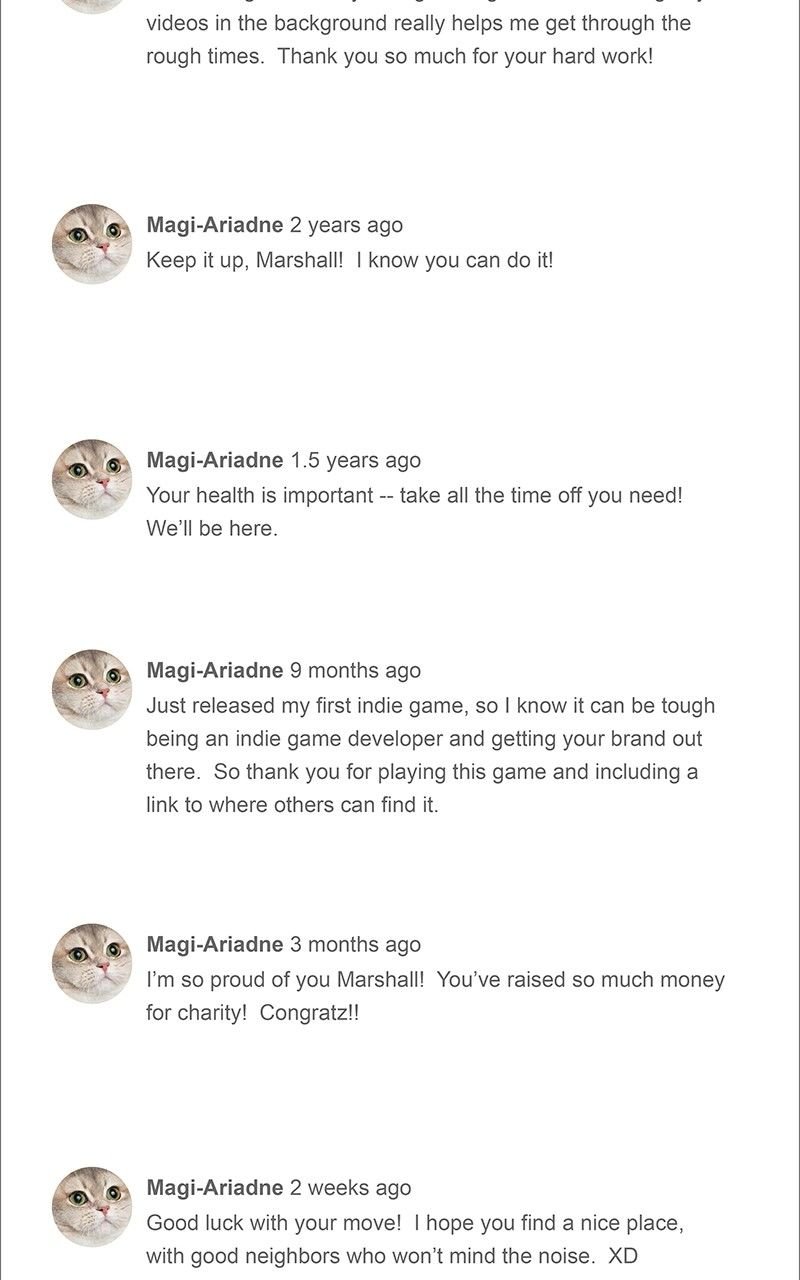Screen dimensions: 800x1280
Task: Select the cat avatar on the 3 months ago comment
Action: (x=92, y=963)
